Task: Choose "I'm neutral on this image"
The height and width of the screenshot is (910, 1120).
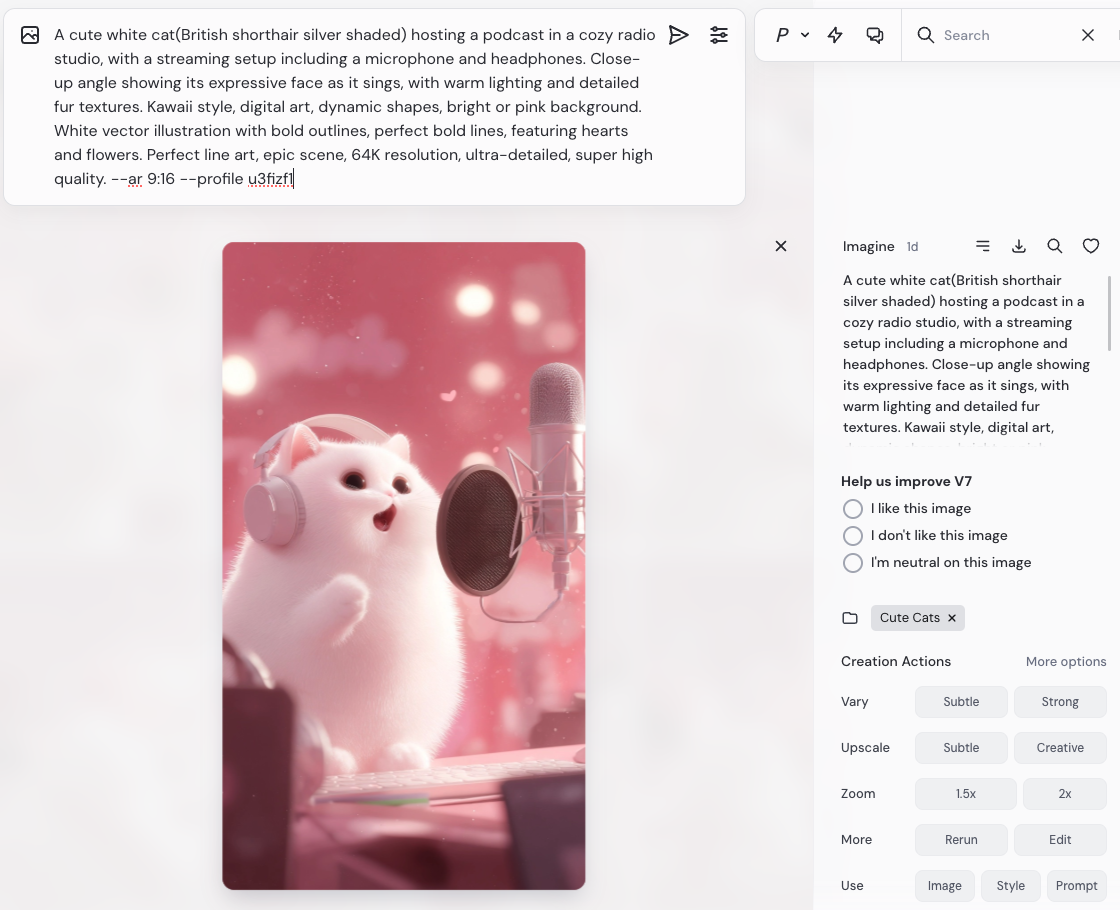Action: pos(853,563)
